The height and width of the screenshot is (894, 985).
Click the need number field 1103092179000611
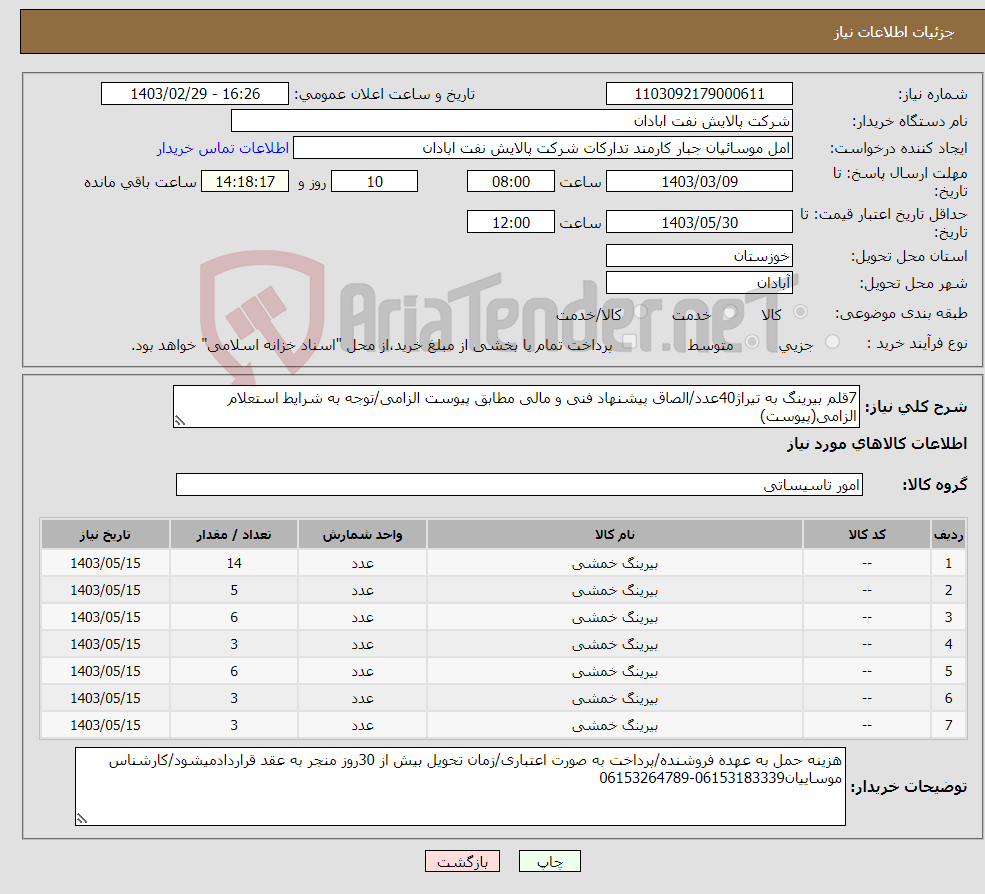(699, 94)
